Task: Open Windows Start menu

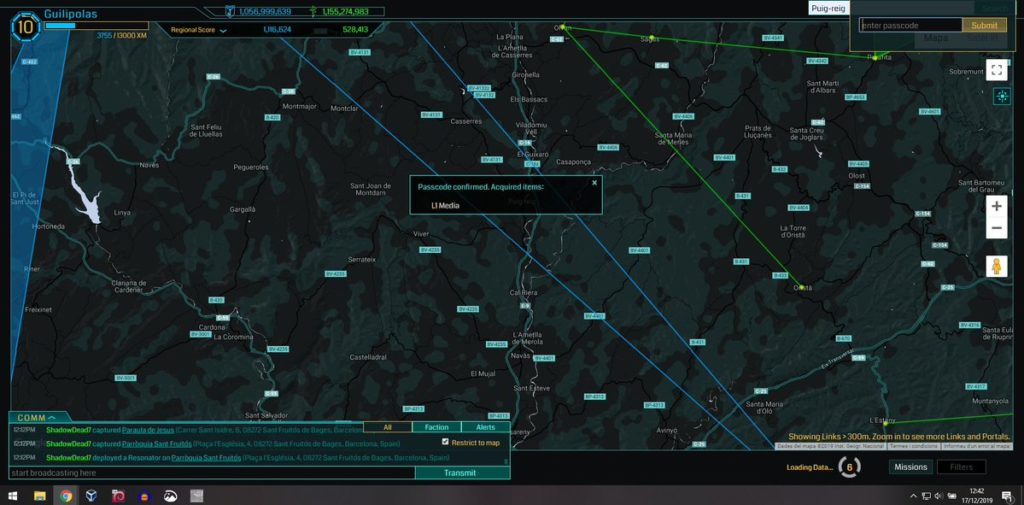Action: (12, 496)
